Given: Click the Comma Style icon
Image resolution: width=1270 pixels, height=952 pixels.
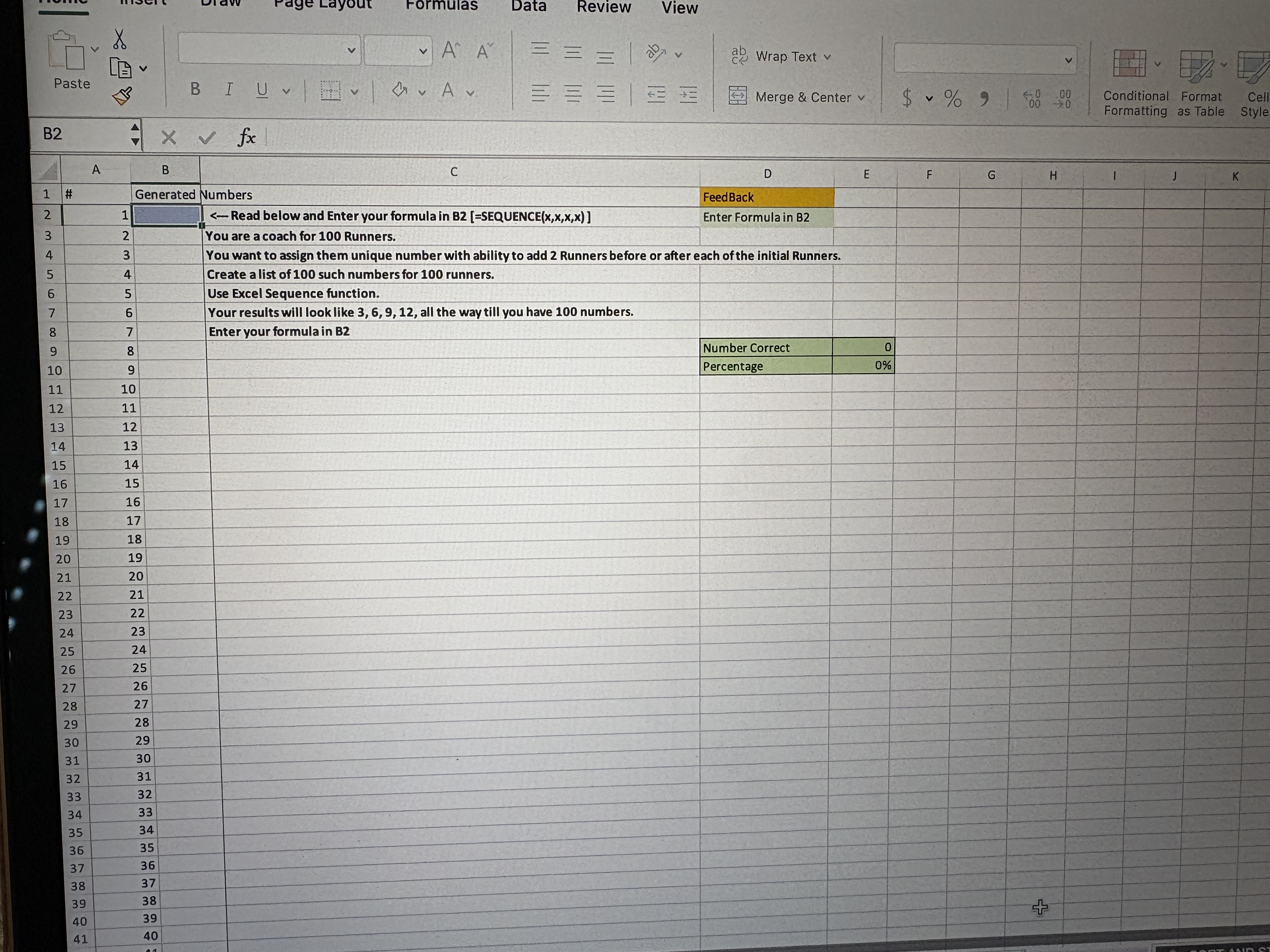Looking at the screenshot, I should coord(984,99).
